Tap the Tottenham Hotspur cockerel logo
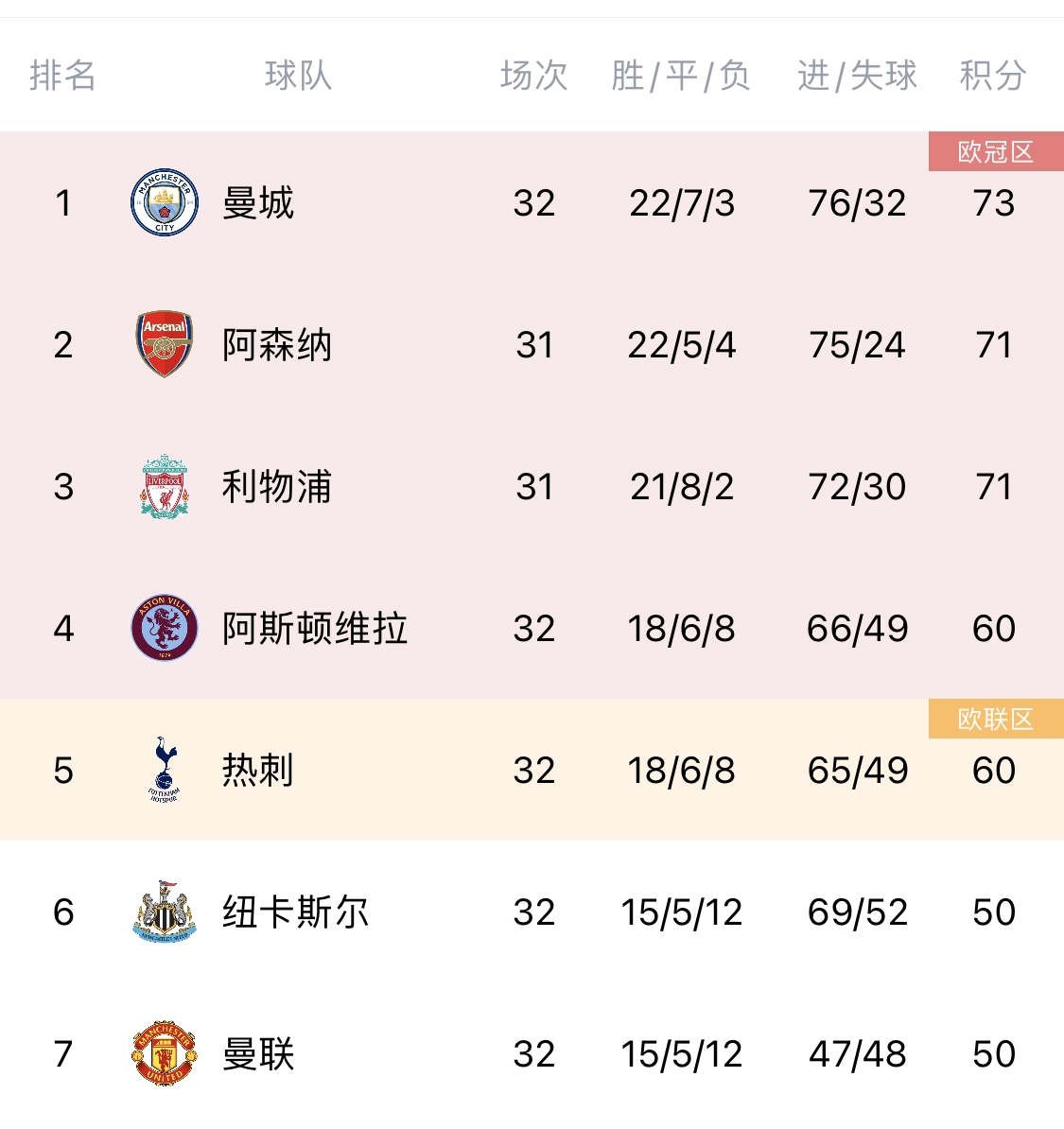 tap(164, 770)
